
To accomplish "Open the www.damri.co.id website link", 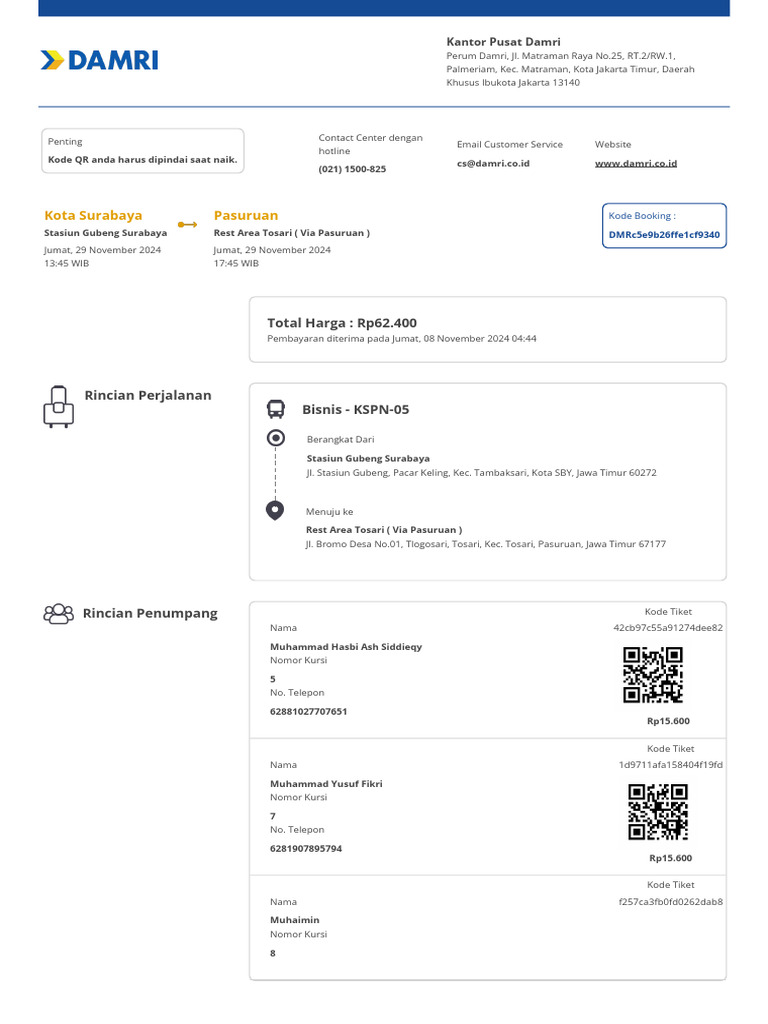I will point(635,163).
